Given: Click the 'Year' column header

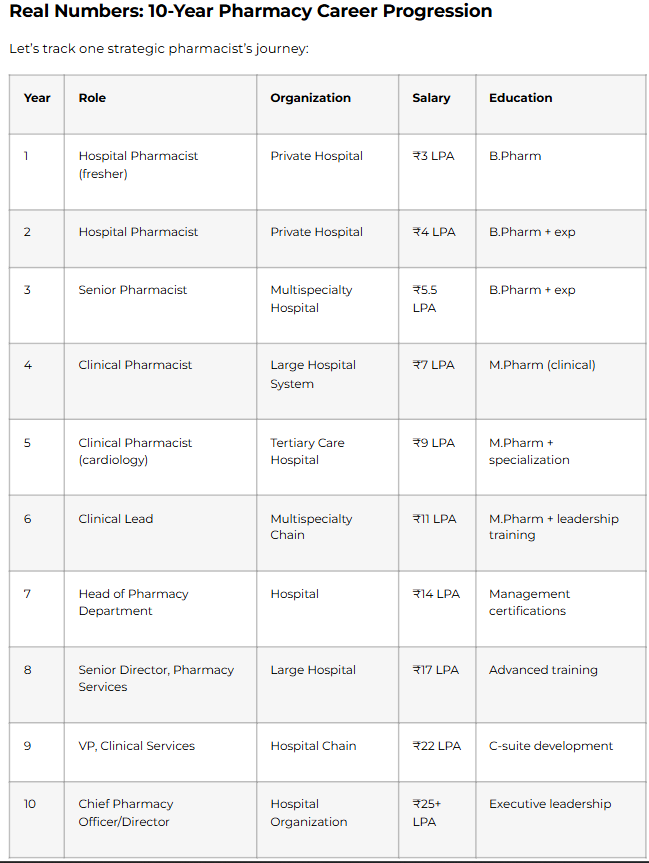Looking at the screenshot, I should (x=37, y=98).
